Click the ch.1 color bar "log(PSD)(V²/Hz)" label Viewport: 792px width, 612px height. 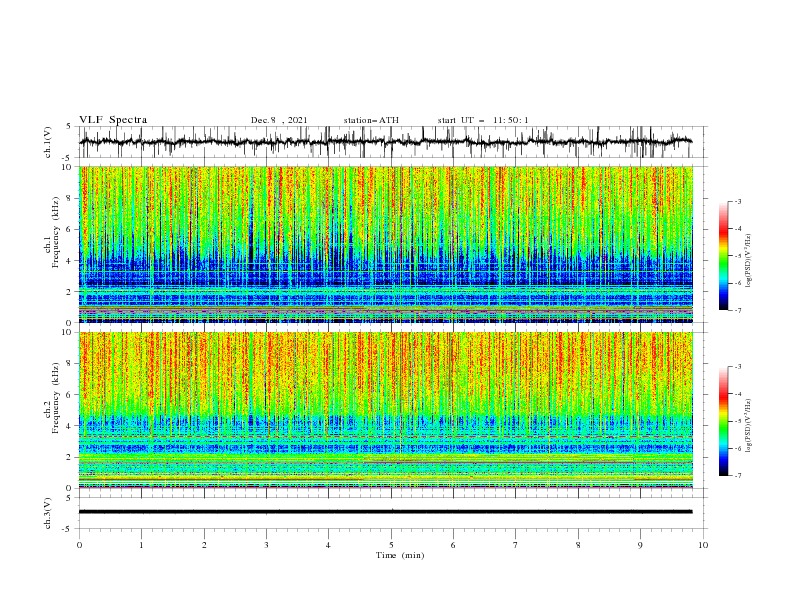click(748, 261)
